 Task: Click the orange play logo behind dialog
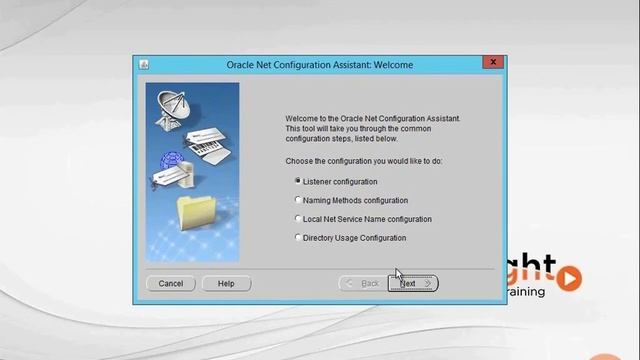[x=569, y=278]
